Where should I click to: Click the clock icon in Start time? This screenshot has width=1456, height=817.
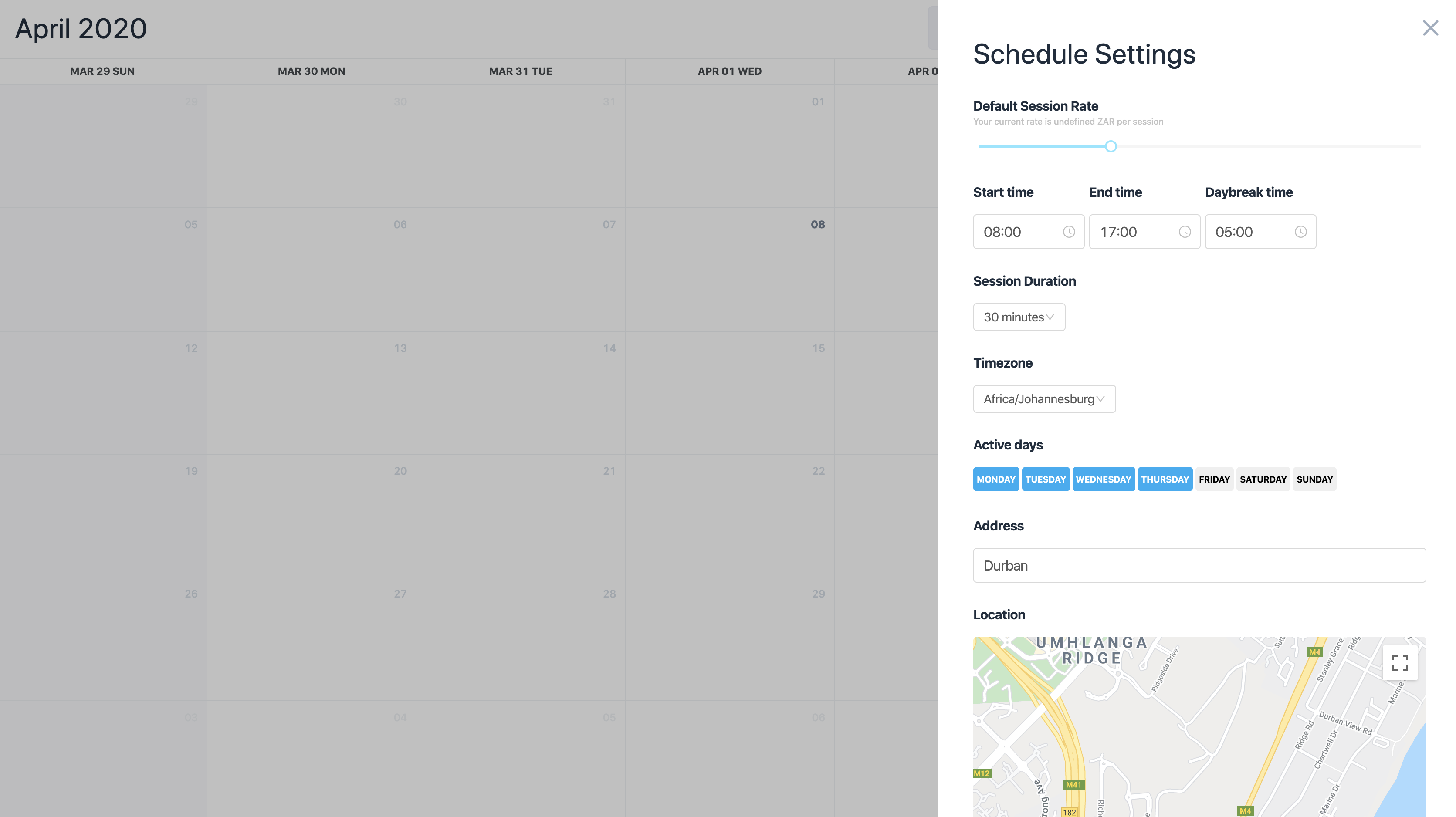tap(1068, 232)
